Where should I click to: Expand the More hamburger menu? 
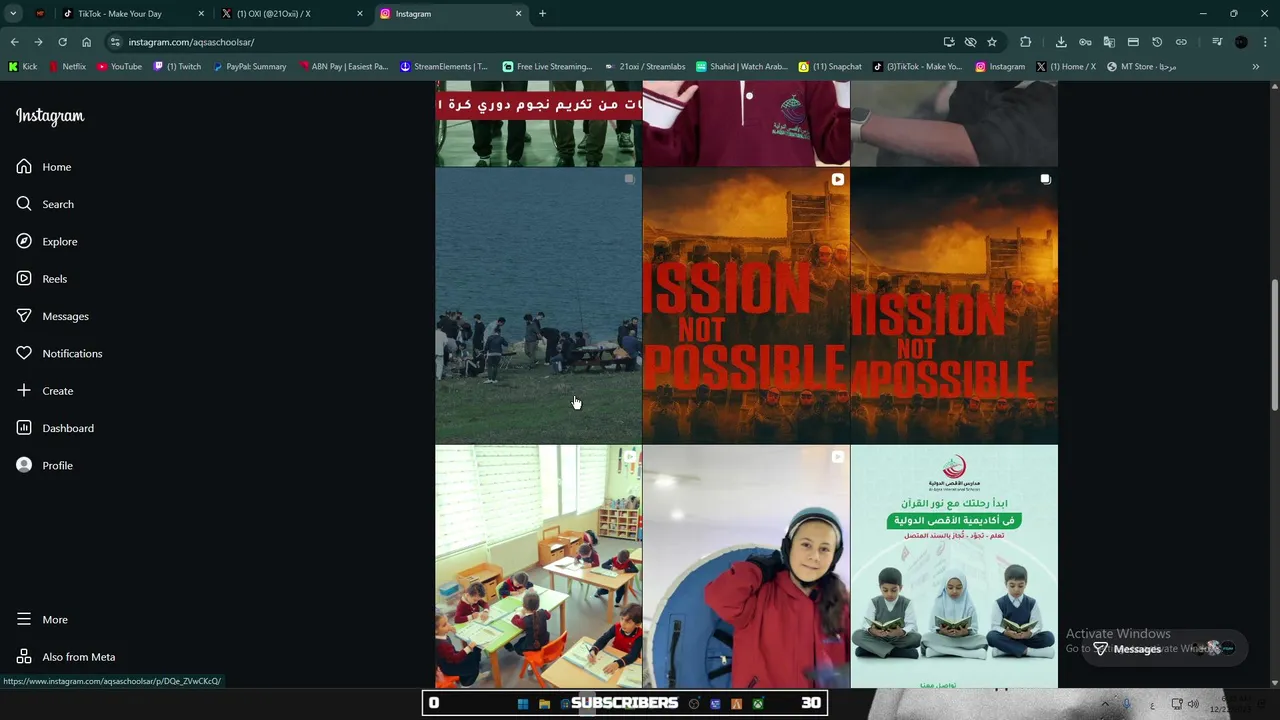(42, 619)
